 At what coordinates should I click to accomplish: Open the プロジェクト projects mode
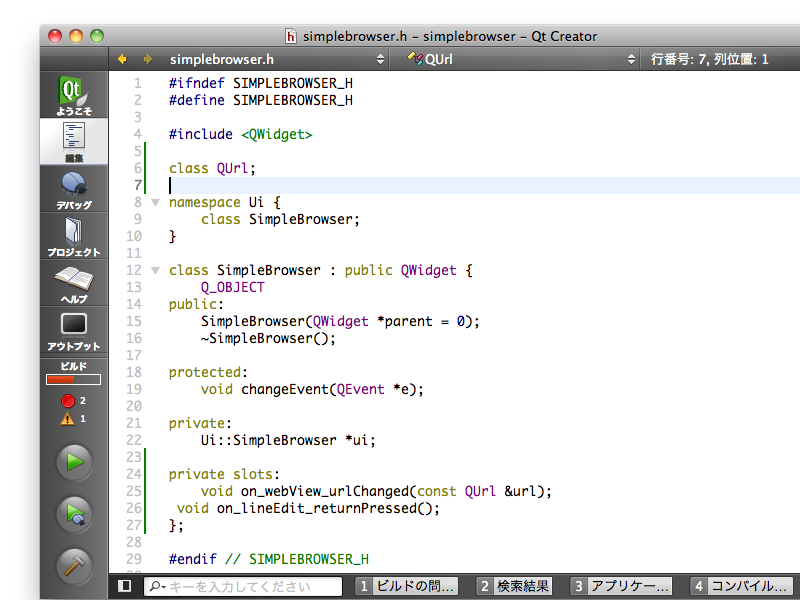click(74, 237)
